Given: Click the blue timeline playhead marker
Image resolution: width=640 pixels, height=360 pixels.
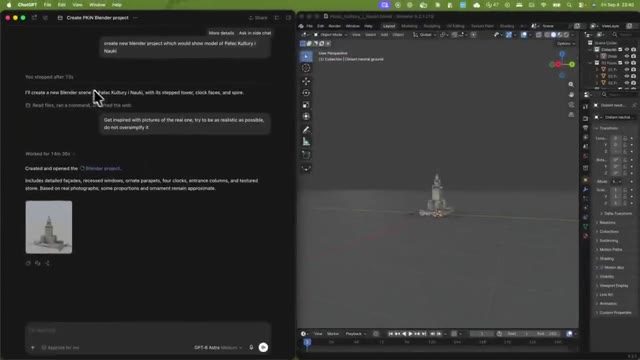Looking at the screenshot, I should [307, 342].
